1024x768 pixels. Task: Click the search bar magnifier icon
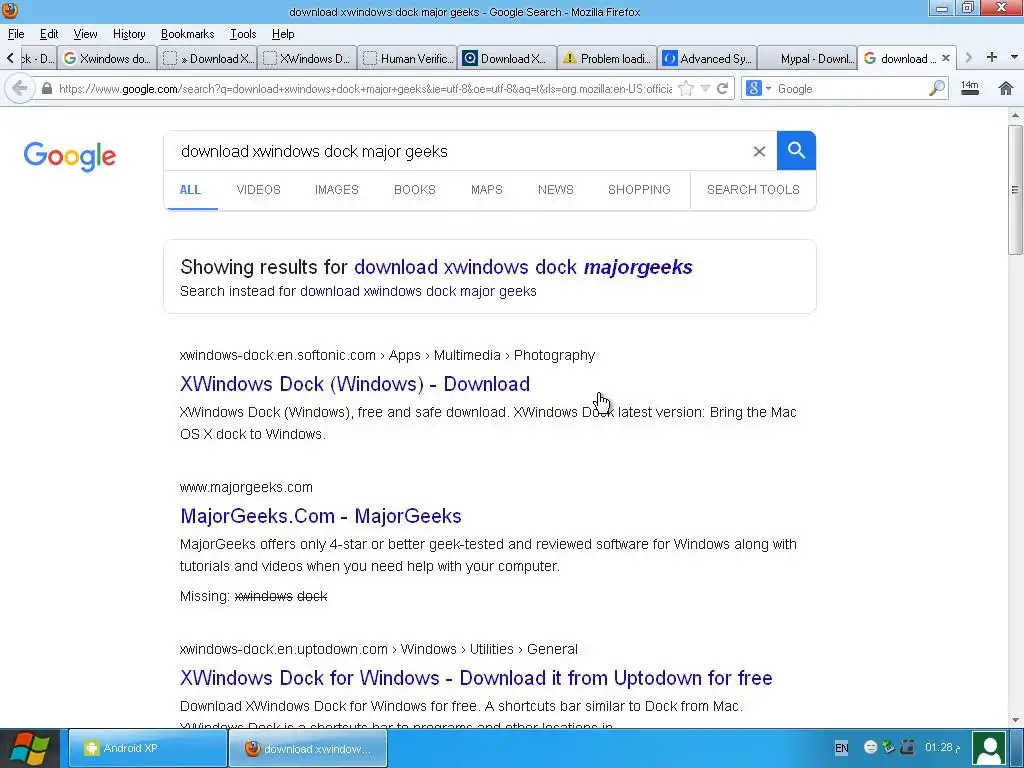click(x=936, y=88)
